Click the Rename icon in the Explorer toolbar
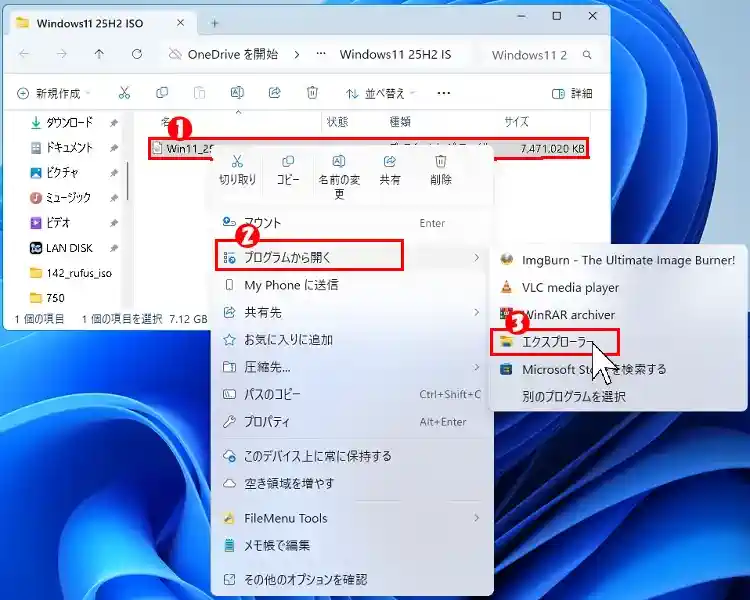750x600 pixels. point(237,93)
